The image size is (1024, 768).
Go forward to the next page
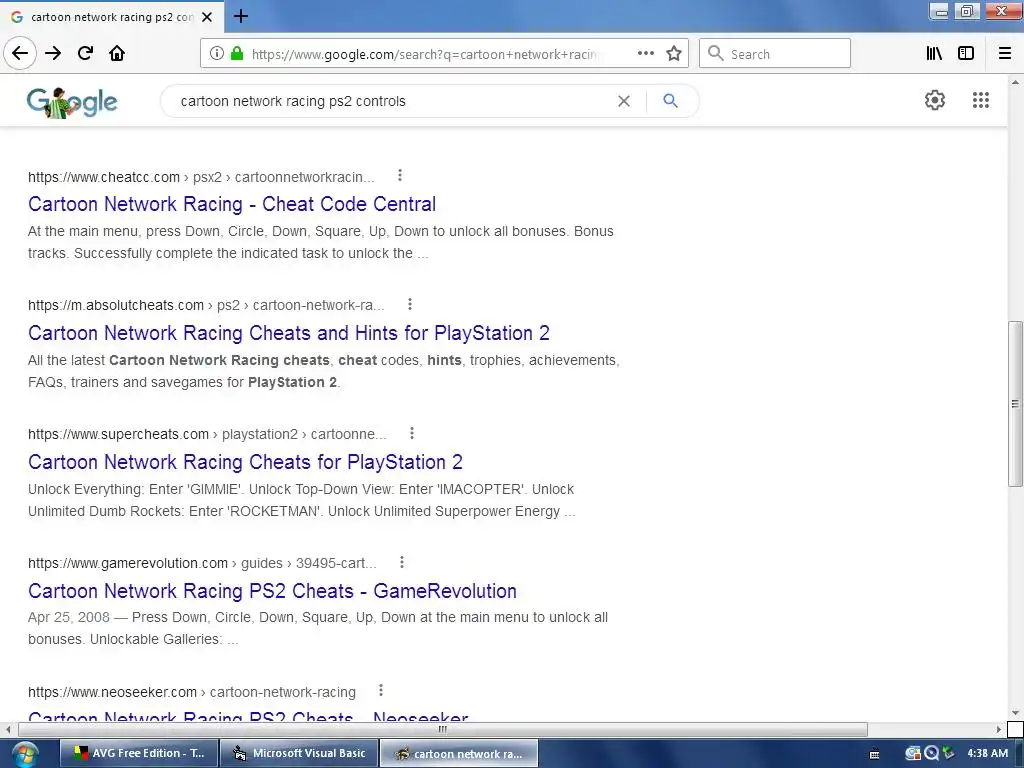coord(53,54)
